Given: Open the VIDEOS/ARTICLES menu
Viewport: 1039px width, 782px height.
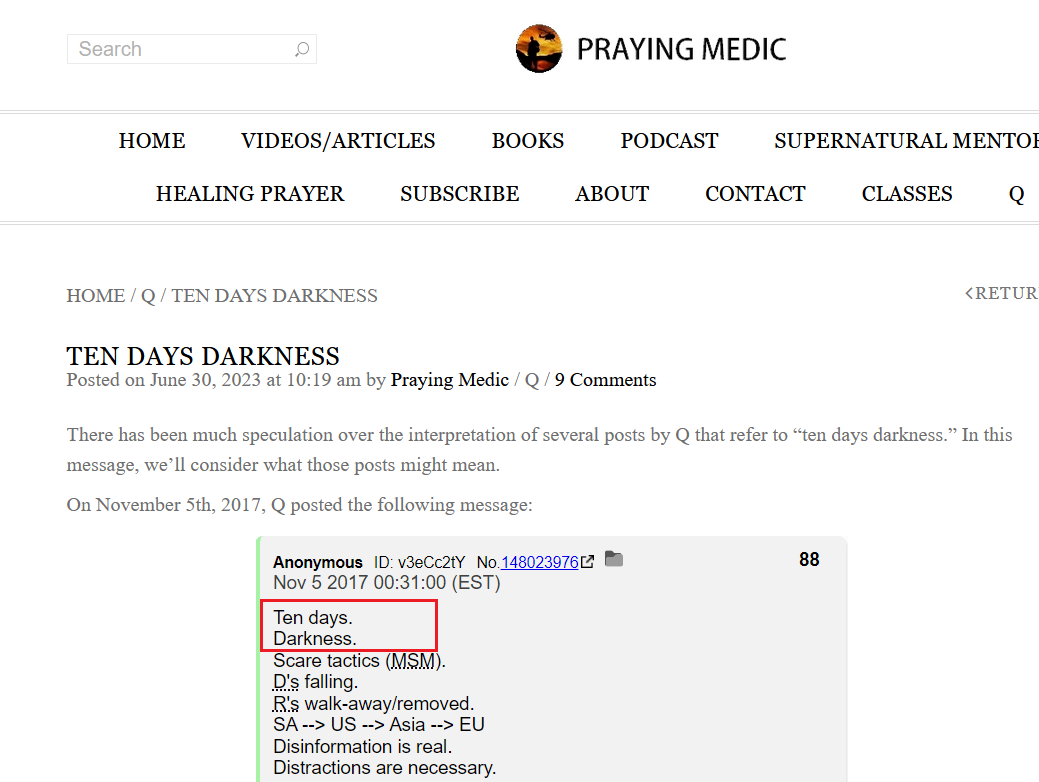Looking at the screenshot, I should pyautogui.click(x=338, y=140).
